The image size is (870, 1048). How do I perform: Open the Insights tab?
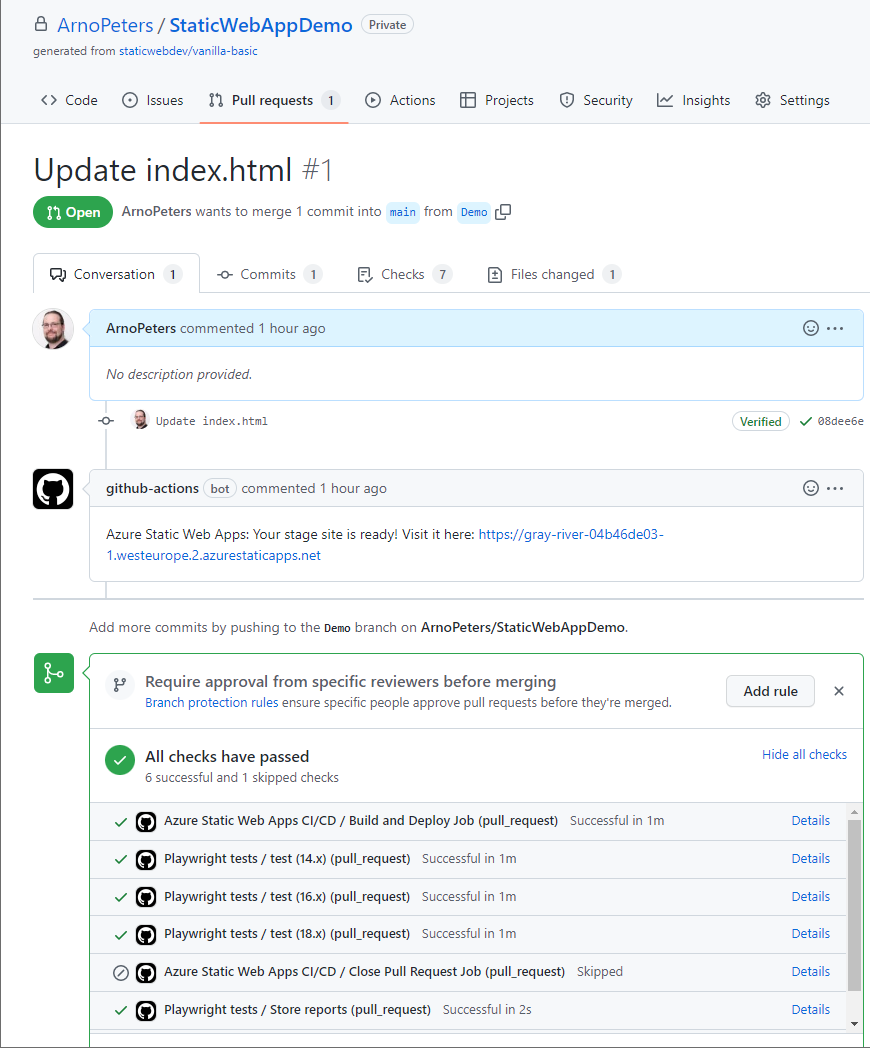point(694,100)
